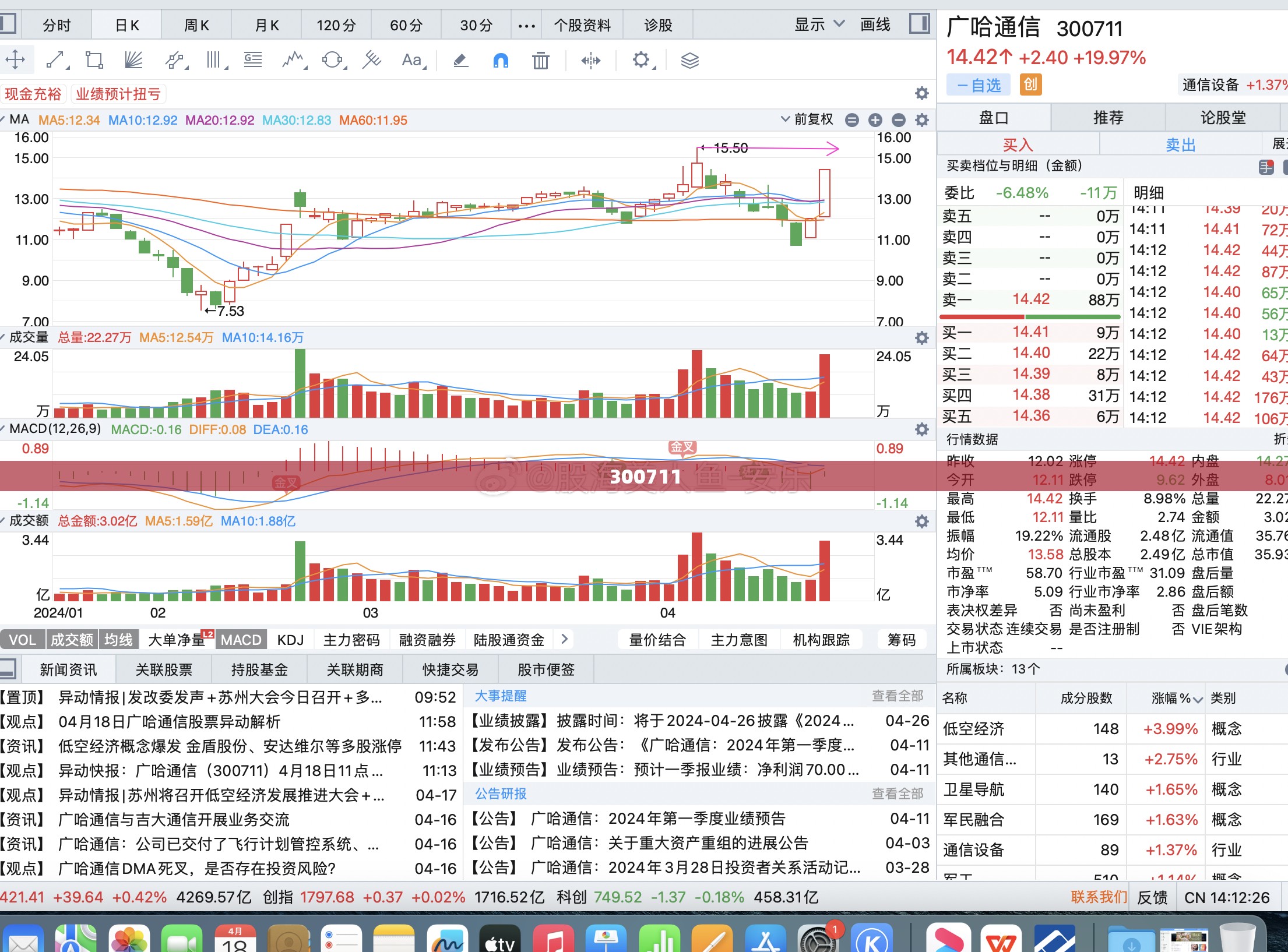Viewport: 1288px width, 952px height.
Task: Zoom in chart with plus icon
Action: [x=875, y=120]
